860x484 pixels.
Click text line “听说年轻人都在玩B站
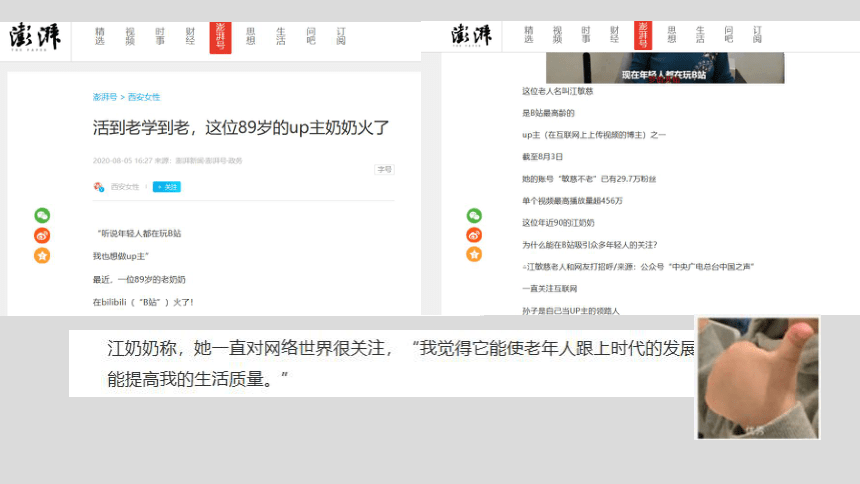pos(138,234)
